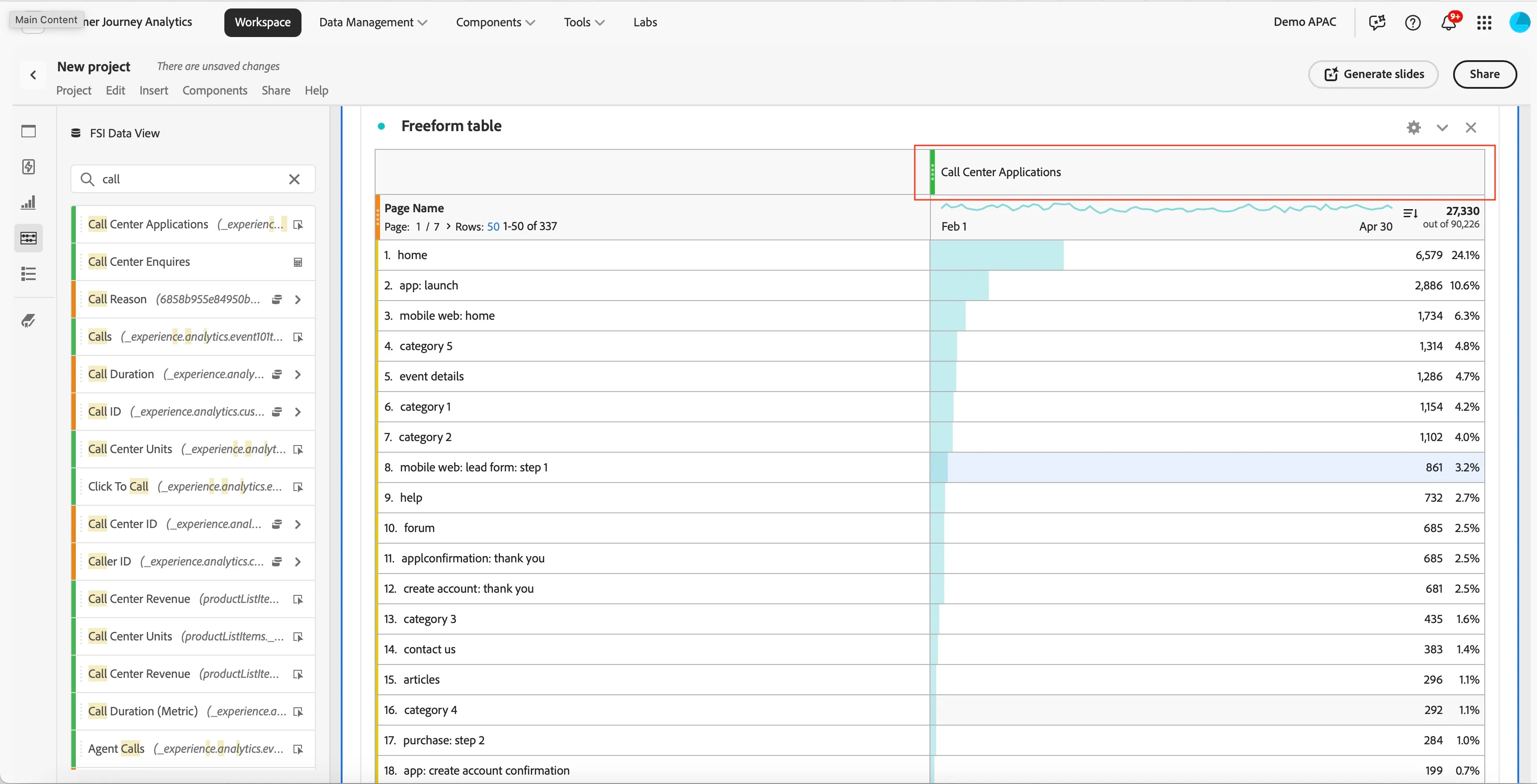The image size is (1537, 784).
Task: Open the Tools dropdown
Action: (584, 22)
